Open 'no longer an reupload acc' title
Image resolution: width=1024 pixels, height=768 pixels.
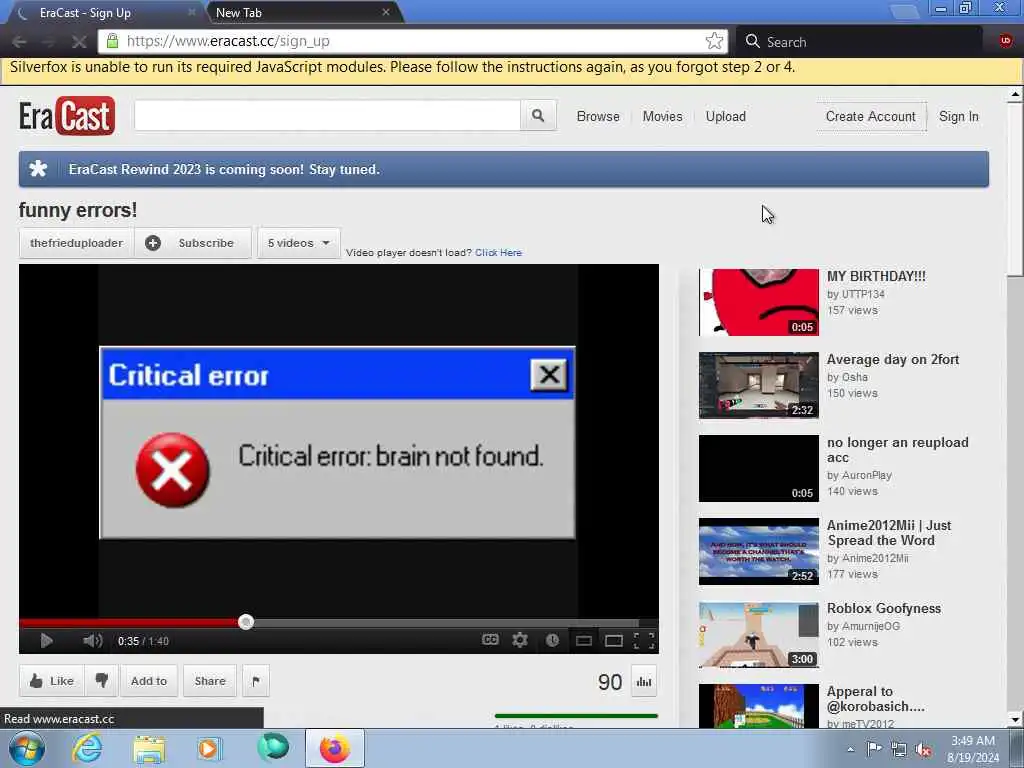(897, 450)
